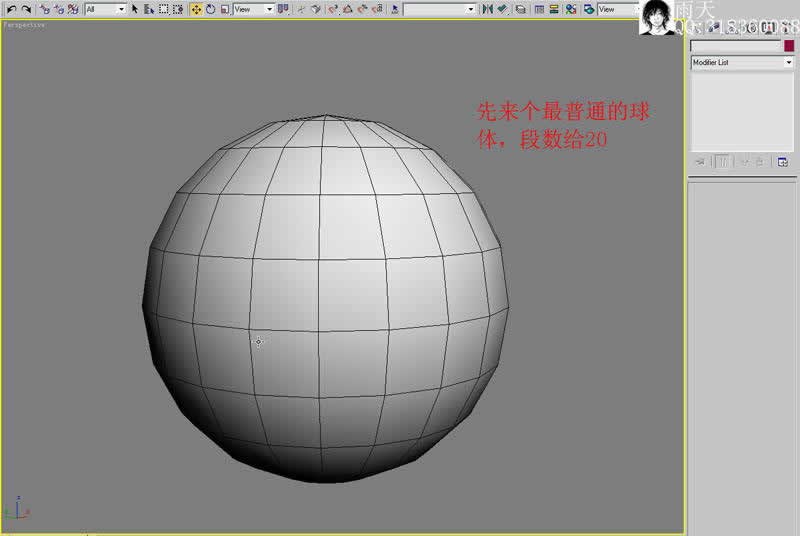Click the Remove Modifier icon
The image size is (800, 536).
760,162
